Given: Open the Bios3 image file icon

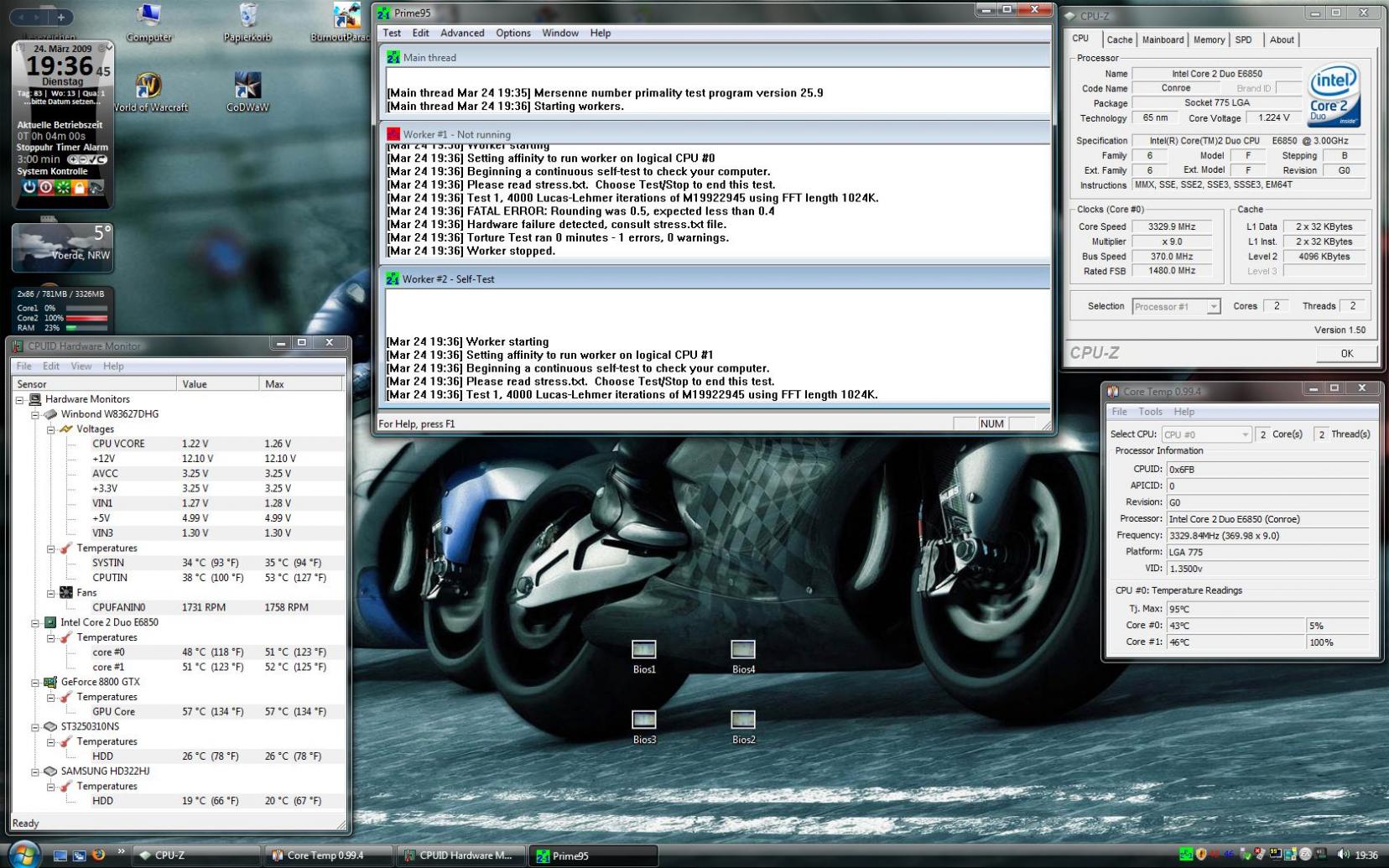Looking at the screenshot, I should point(644,727).
